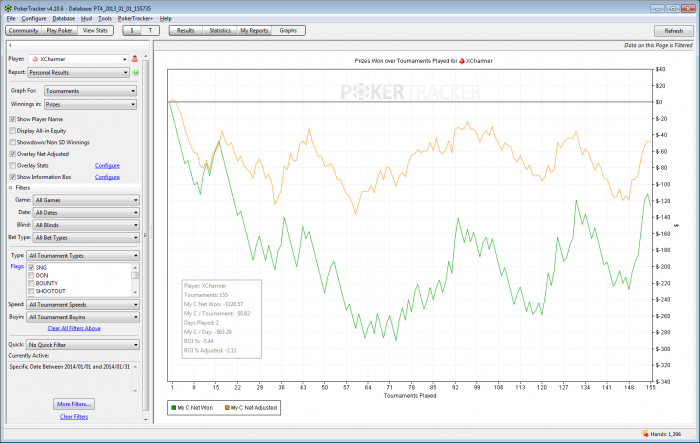Screen dimensions: 700x443
Task: Open the Hud menu
Action: pyautogui.click(x=87, y=18)
